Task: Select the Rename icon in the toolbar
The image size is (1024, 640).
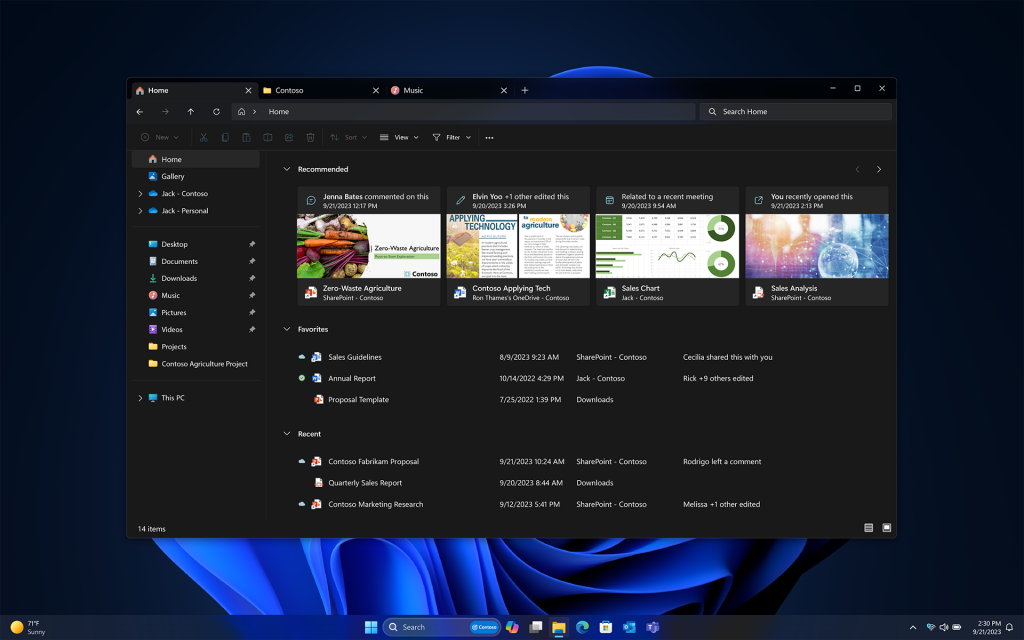Action: 268,137
